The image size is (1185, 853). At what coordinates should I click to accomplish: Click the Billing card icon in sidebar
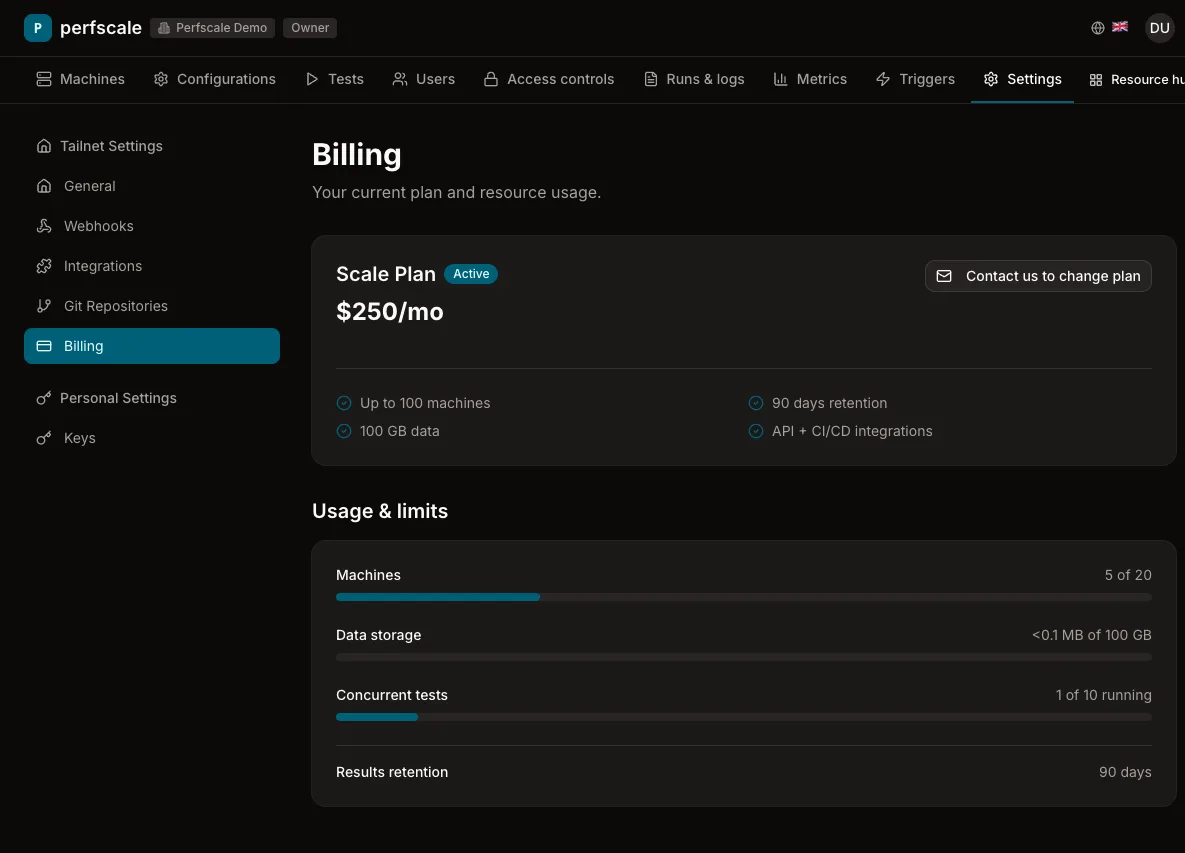click(x=44, y=346)
